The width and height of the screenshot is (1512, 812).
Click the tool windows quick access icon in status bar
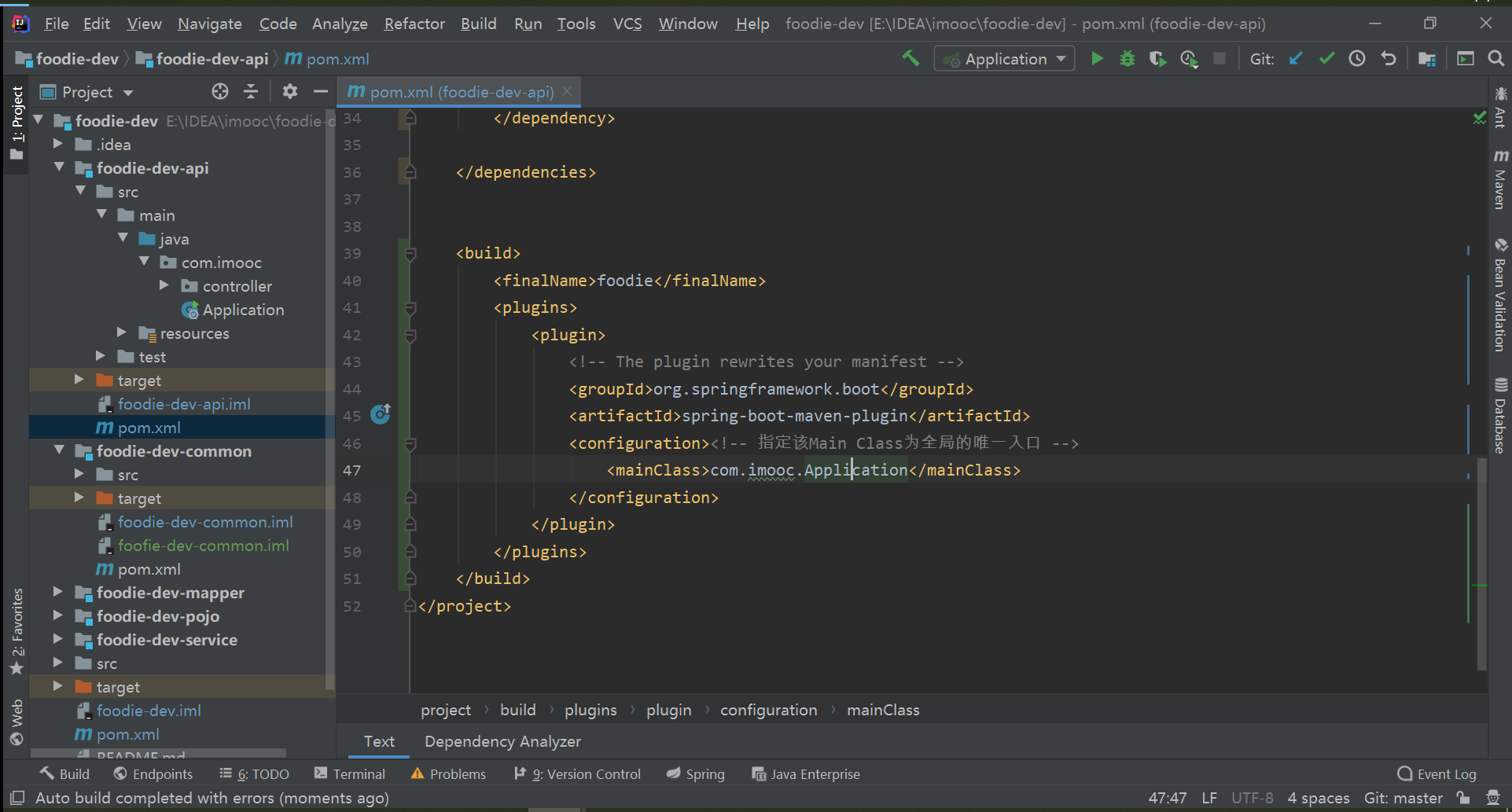click(17, 798)
